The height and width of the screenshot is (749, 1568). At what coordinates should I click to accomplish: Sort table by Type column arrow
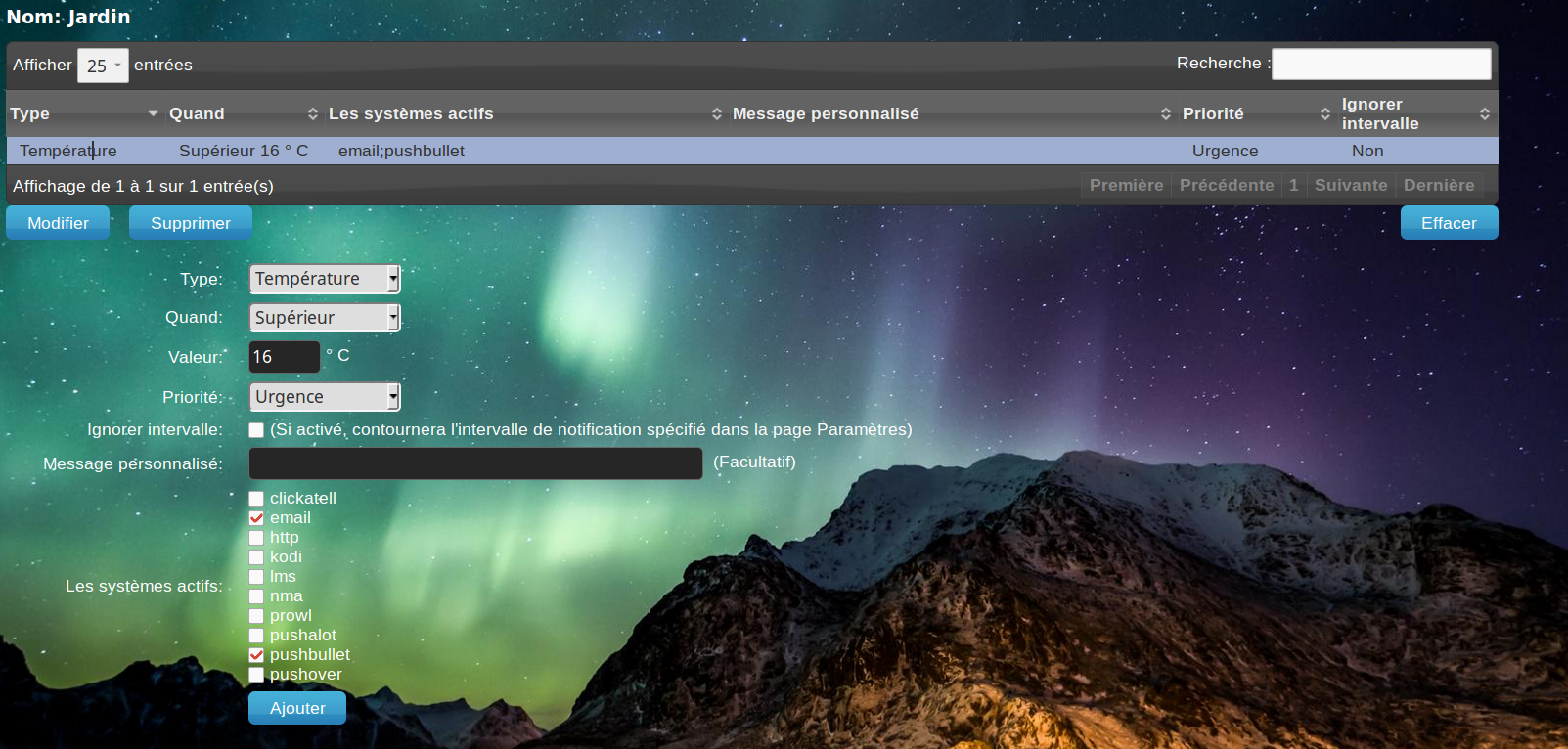pyautogui.click(x=153, y=114)
